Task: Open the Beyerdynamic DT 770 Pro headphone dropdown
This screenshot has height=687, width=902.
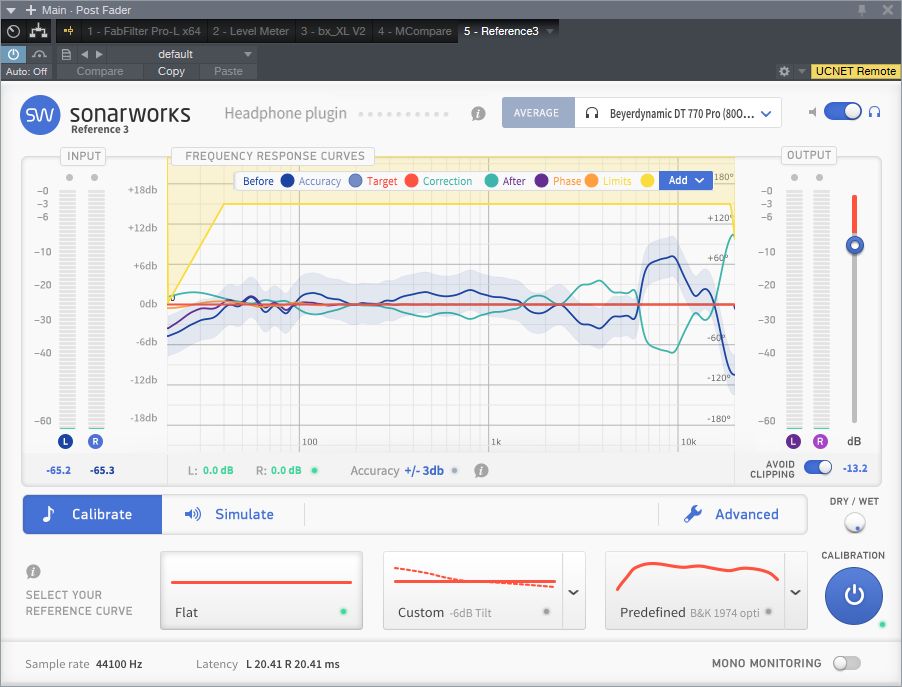Action: coord(678,113)
